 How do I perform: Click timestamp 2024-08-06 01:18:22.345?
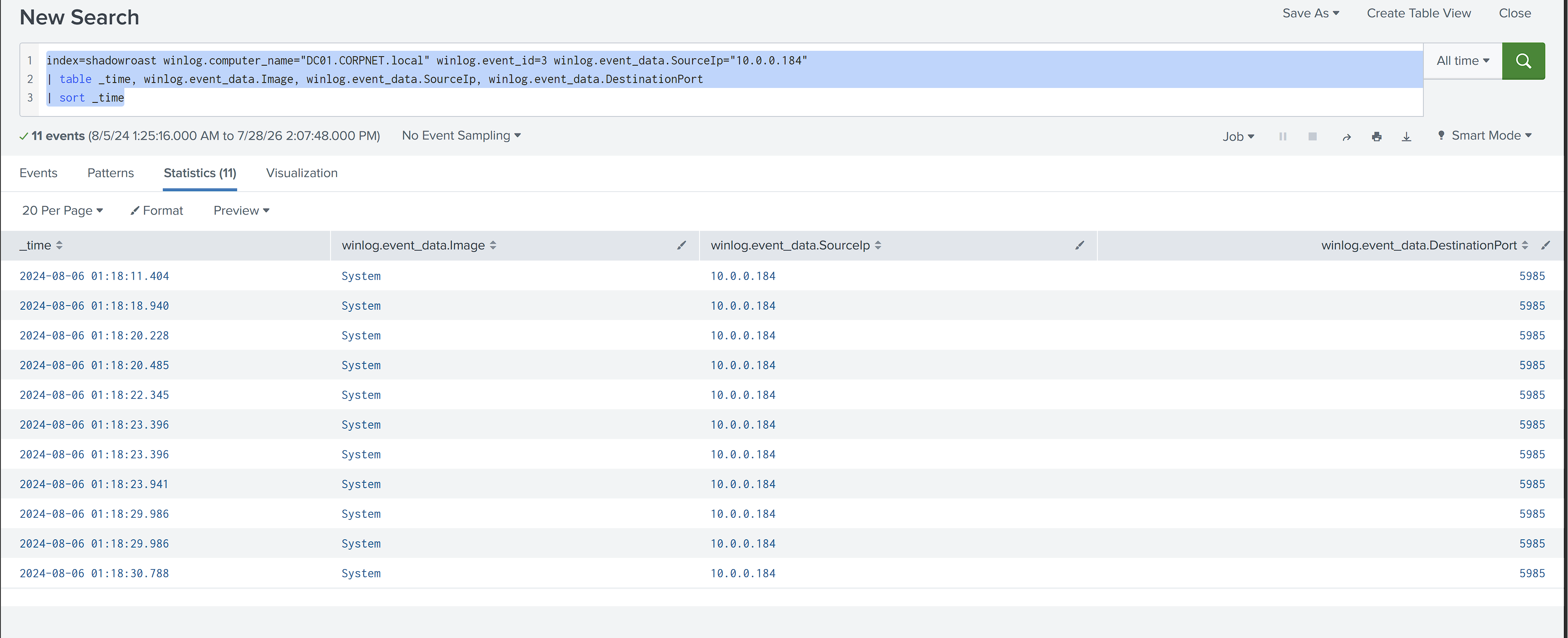pos(94,395)
